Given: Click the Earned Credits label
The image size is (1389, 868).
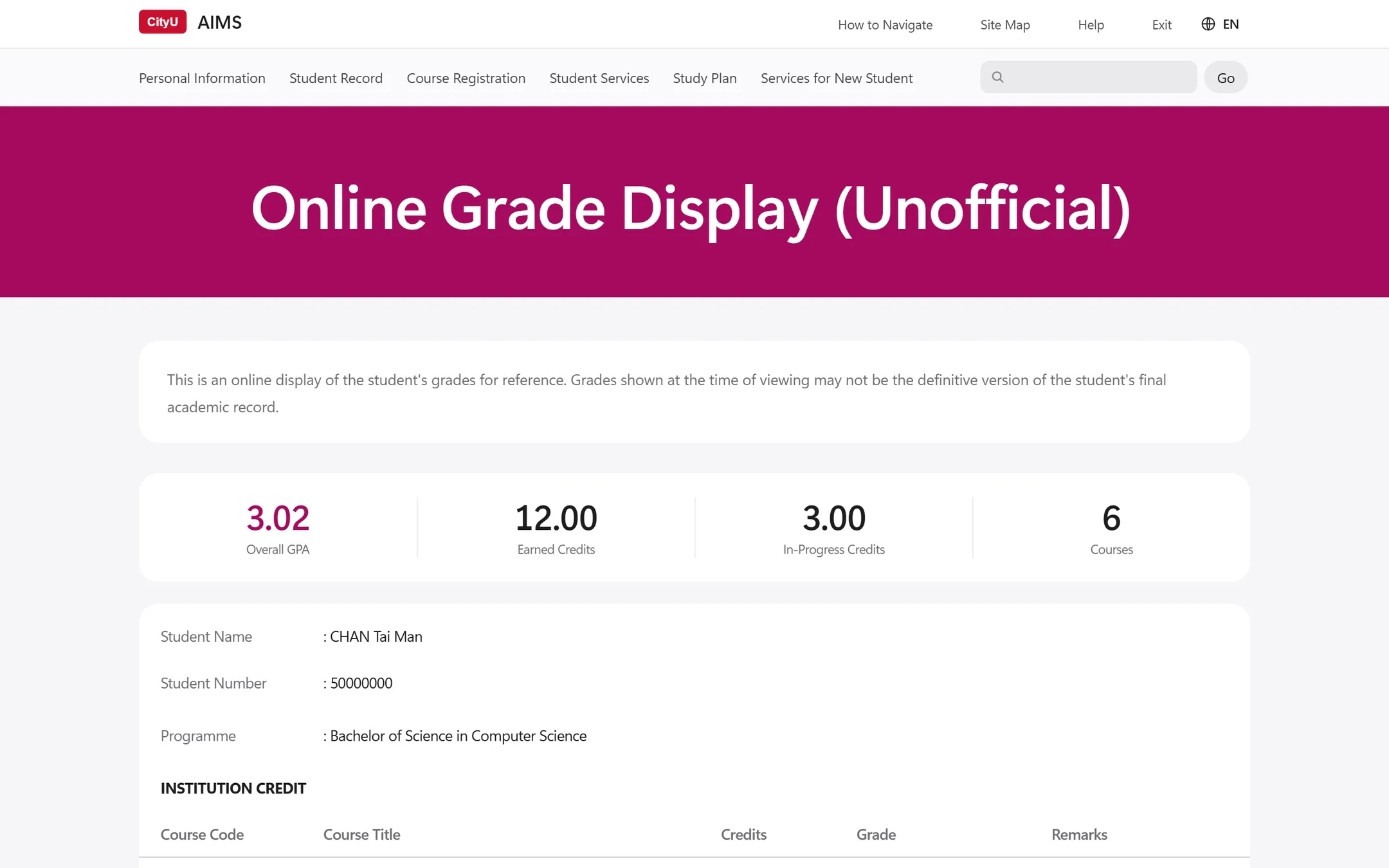Looking at the screenshot, I should click(556, 550).
